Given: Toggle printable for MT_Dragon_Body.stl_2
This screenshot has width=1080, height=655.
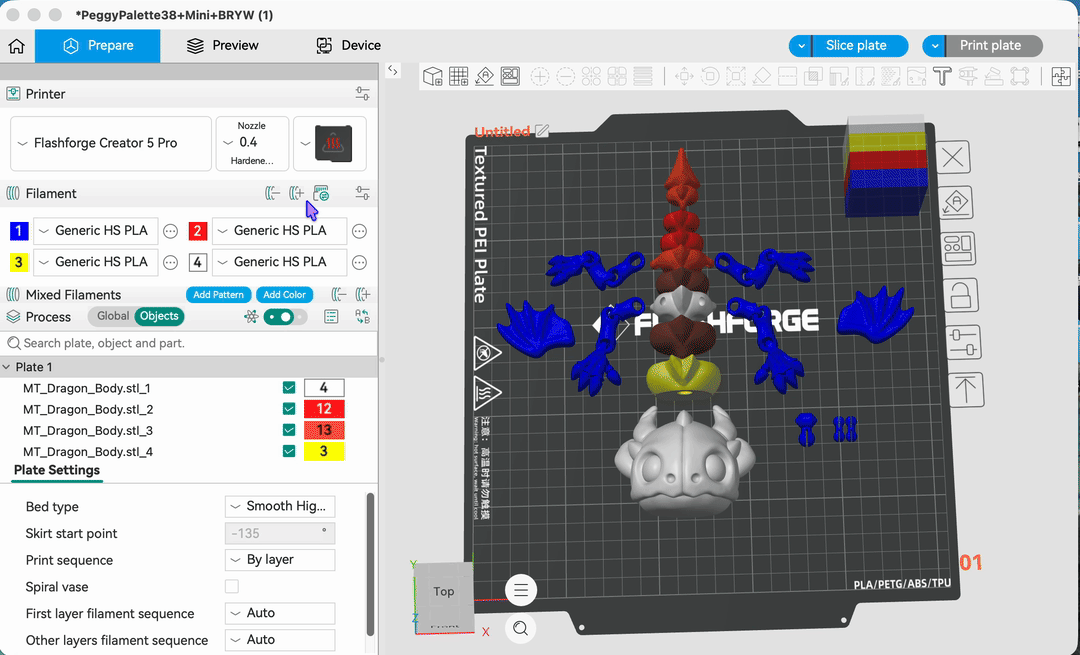Looking at the screenshot, I should click(289, 409).
